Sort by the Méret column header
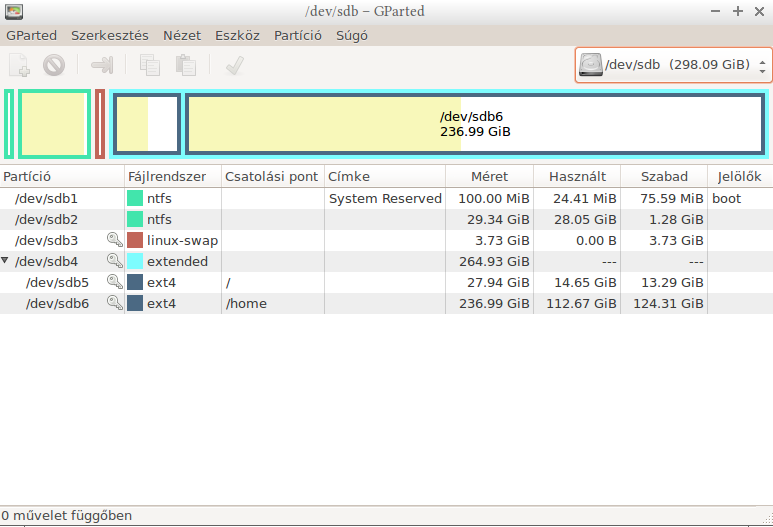Screen dimensions: 773x527 (489, 176)
